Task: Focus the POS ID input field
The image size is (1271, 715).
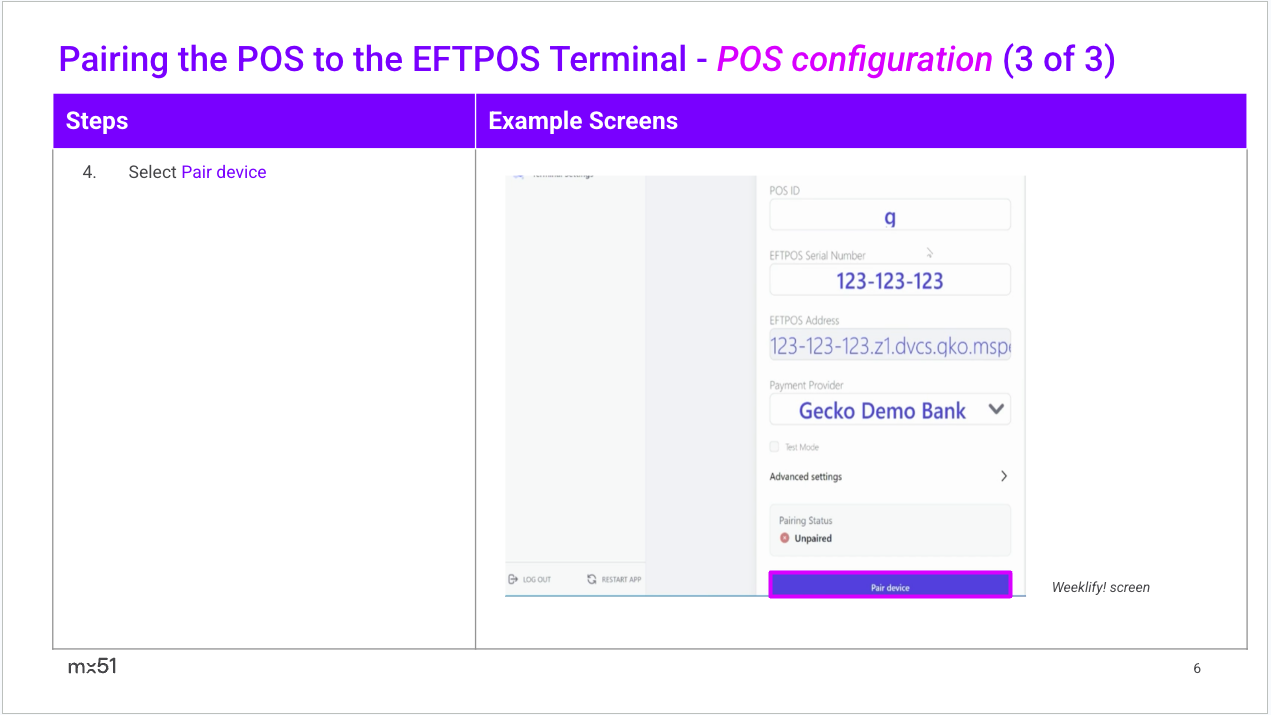Action: [x=889, y=215]
